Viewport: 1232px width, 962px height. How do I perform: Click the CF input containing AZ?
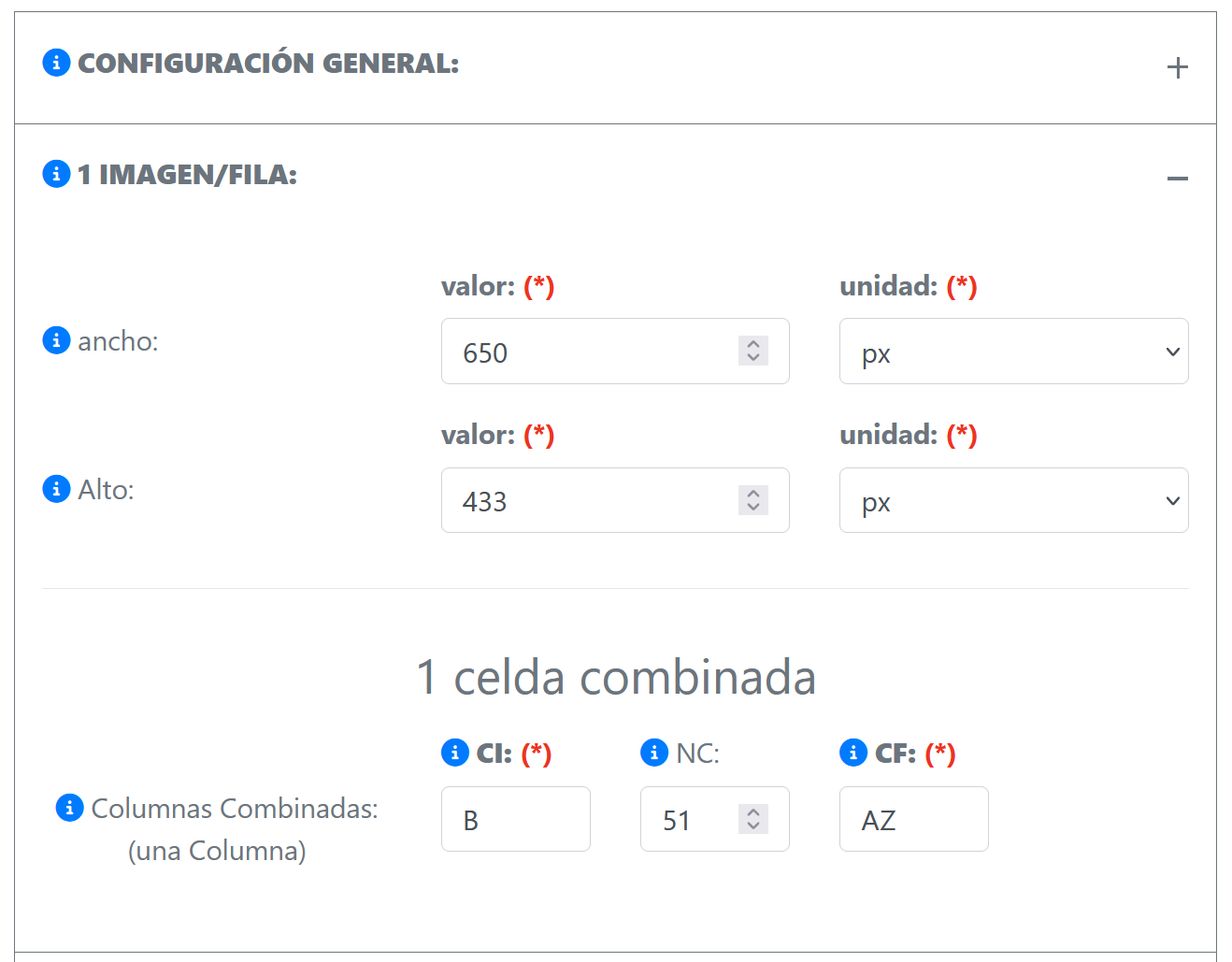tap(913, 819)
